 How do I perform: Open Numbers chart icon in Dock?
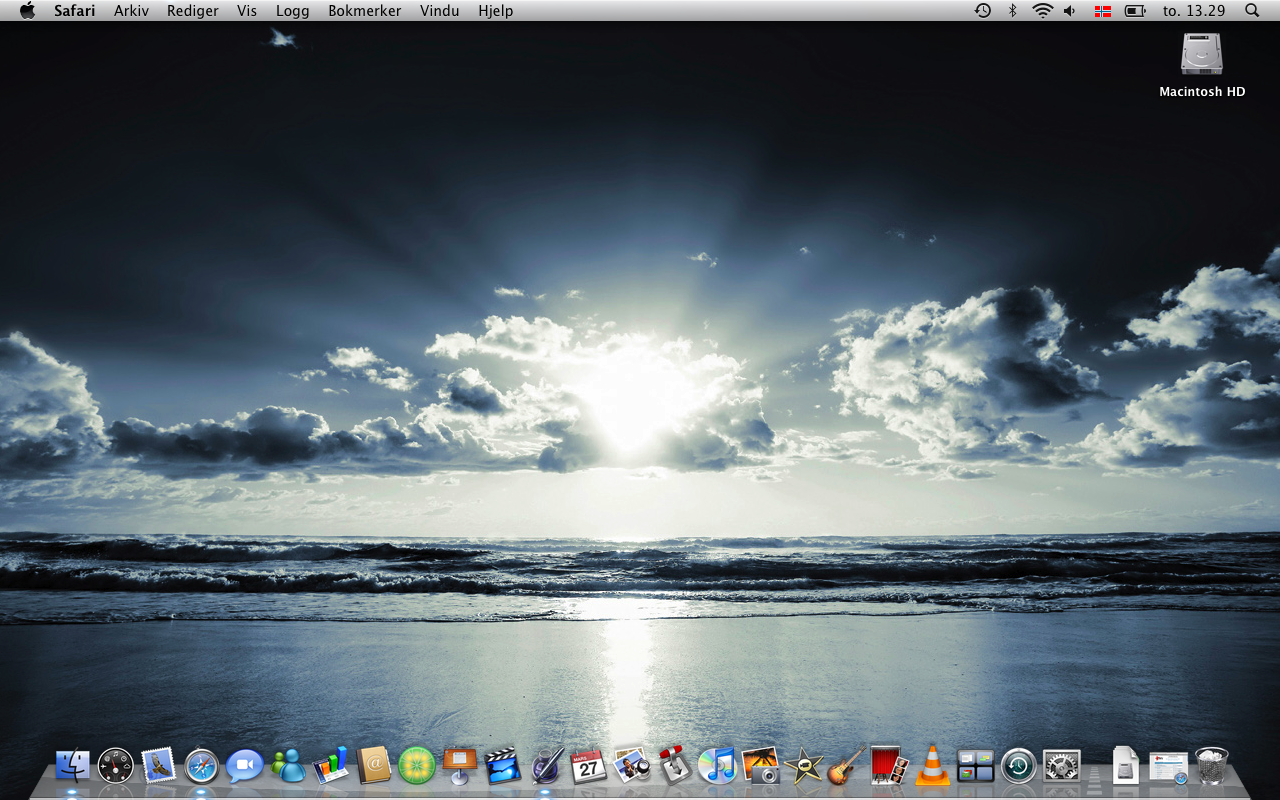click(x=330, y=766)
